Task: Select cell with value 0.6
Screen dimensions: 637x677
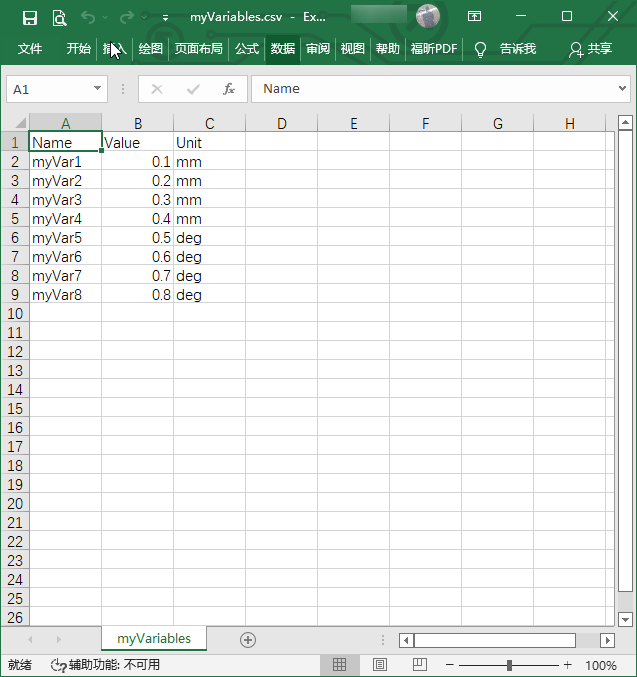Action: [138, 256]
